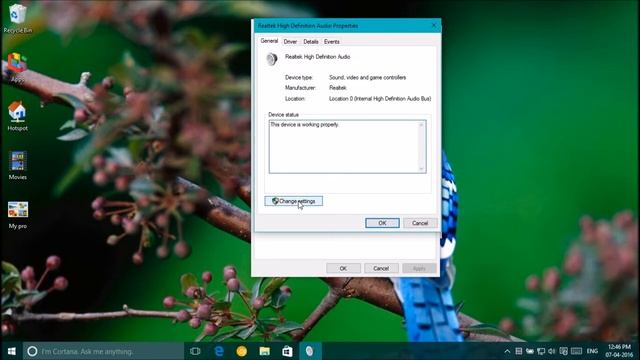Select the active speaker app taskbar icon
Image resolution: width=640 pixels, height=360 pixels.
coord(310,351)
